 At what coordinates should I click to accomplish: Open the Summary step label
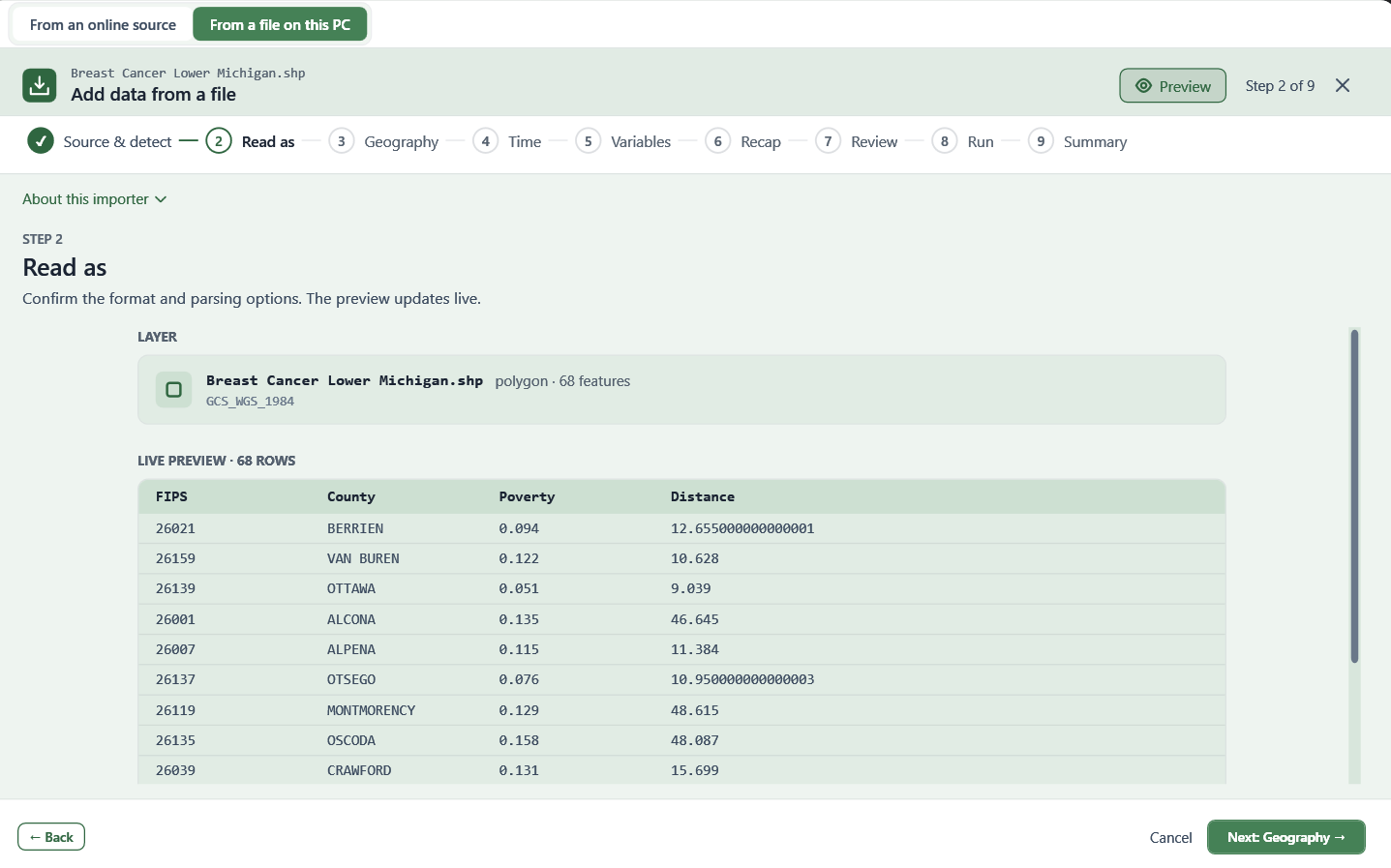1095,142
